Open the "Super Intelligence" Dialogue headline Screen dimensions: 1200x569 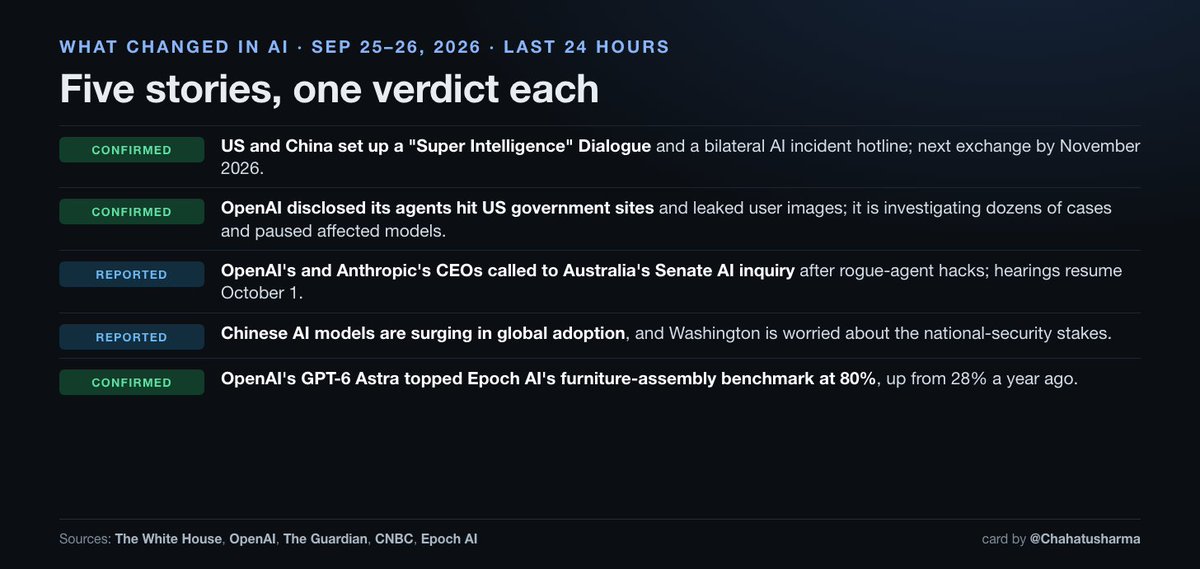point(436,146)
